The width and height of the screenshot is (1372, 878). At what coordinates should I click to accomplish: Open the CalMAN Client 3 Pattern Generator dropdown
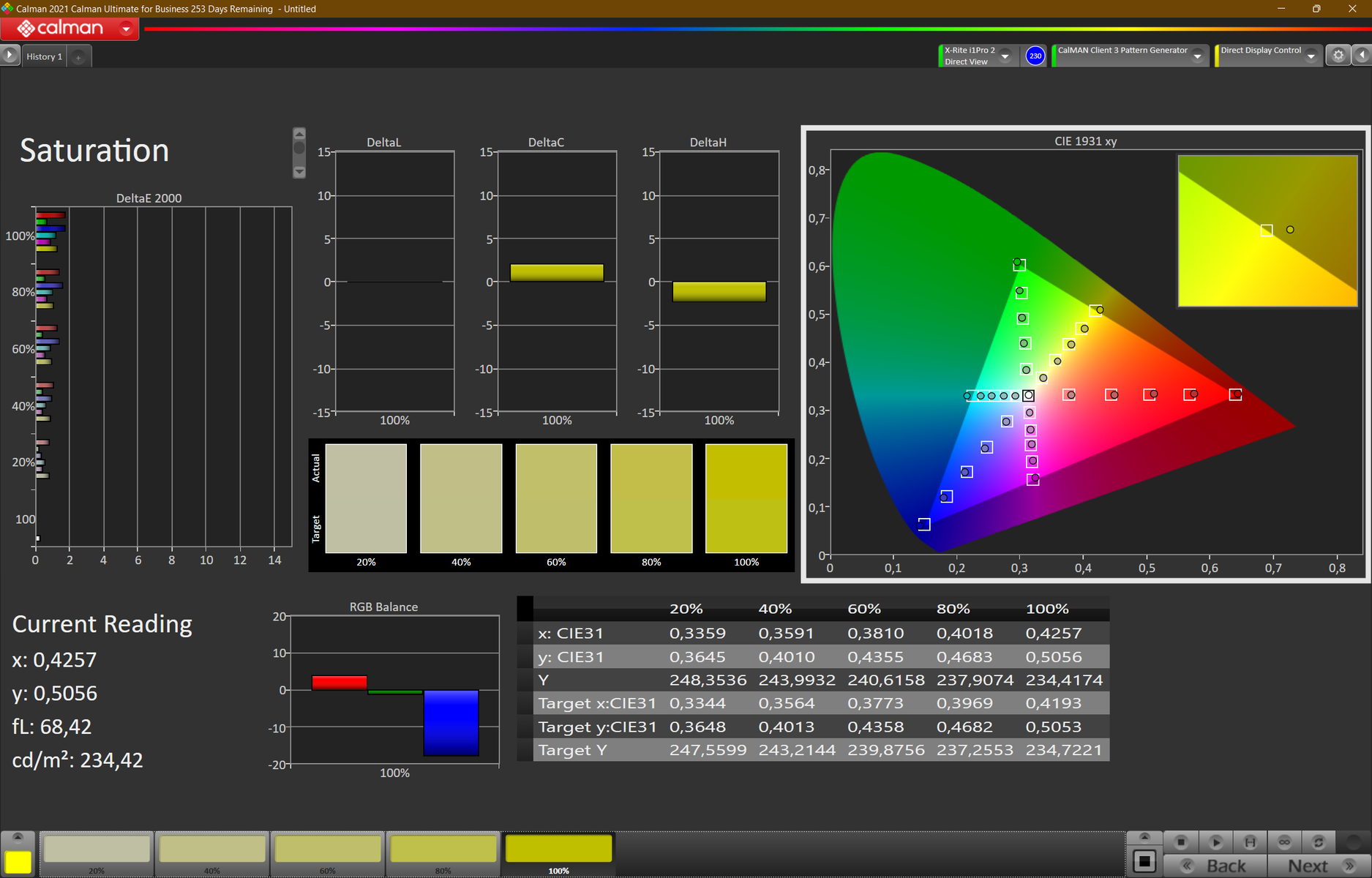[x=1197, y=56]
